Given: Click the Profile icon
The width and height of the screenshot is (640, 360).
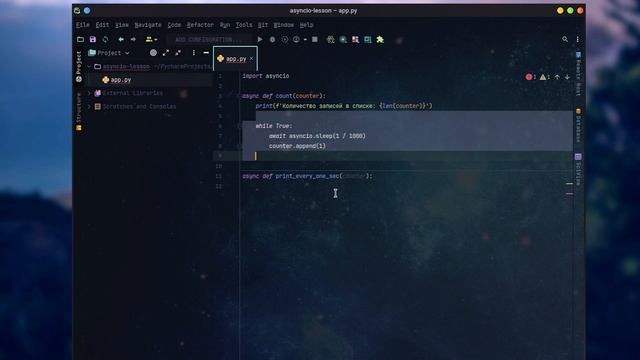Looking at the screenshot, I should point(296,40).
